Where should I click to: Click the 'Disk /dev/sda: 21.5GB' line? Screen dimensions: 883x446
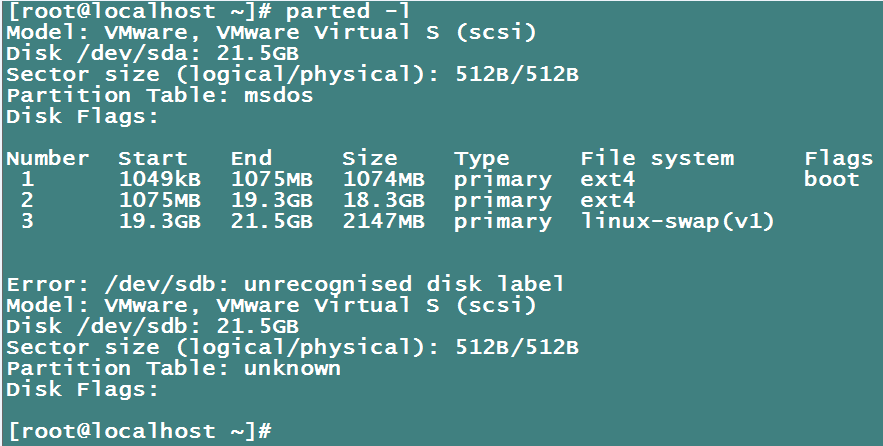[x=152, y=54]
